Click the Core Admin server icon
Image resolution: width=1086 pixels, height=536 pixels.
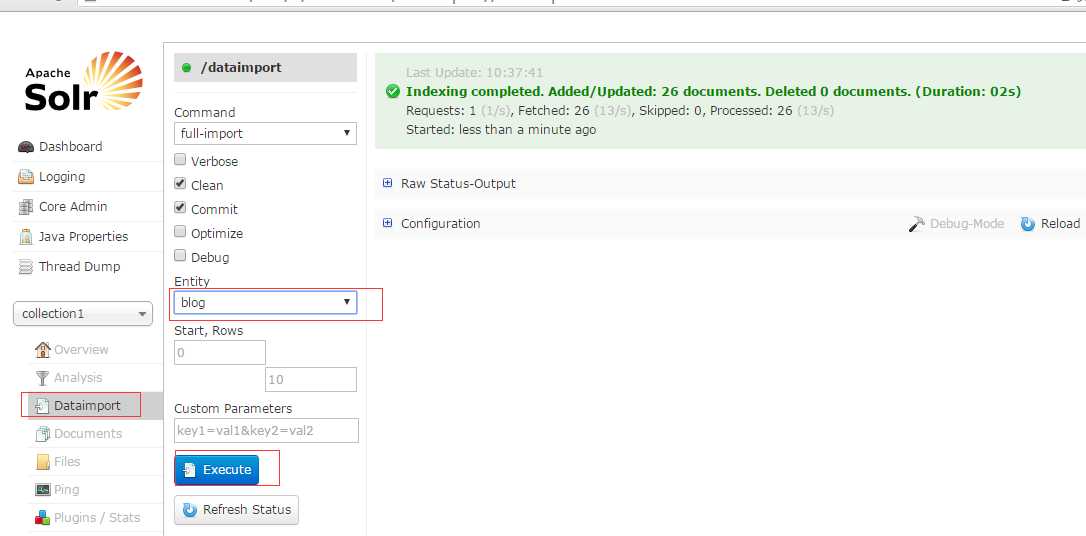pyautogui.click(x=26, y=206)
